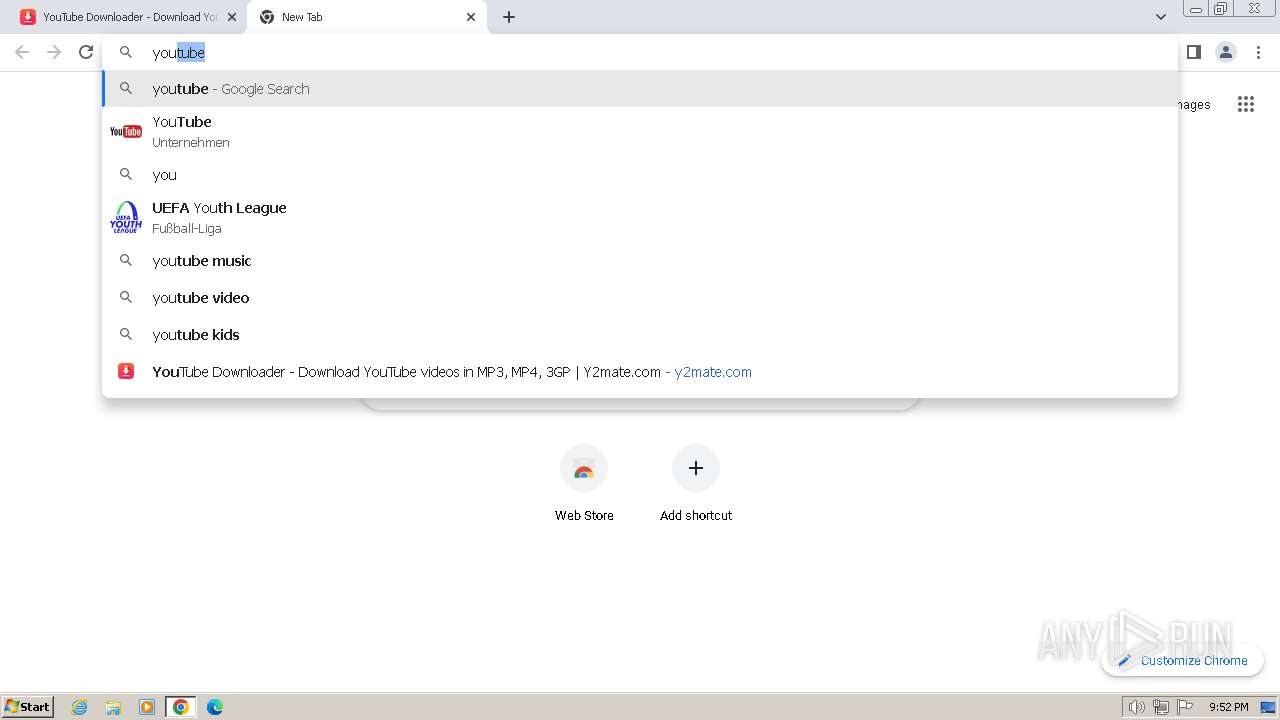Click the Show desktop tray icon
The width and height of the screenshot is (1280, 720).
click(1268, 707)
